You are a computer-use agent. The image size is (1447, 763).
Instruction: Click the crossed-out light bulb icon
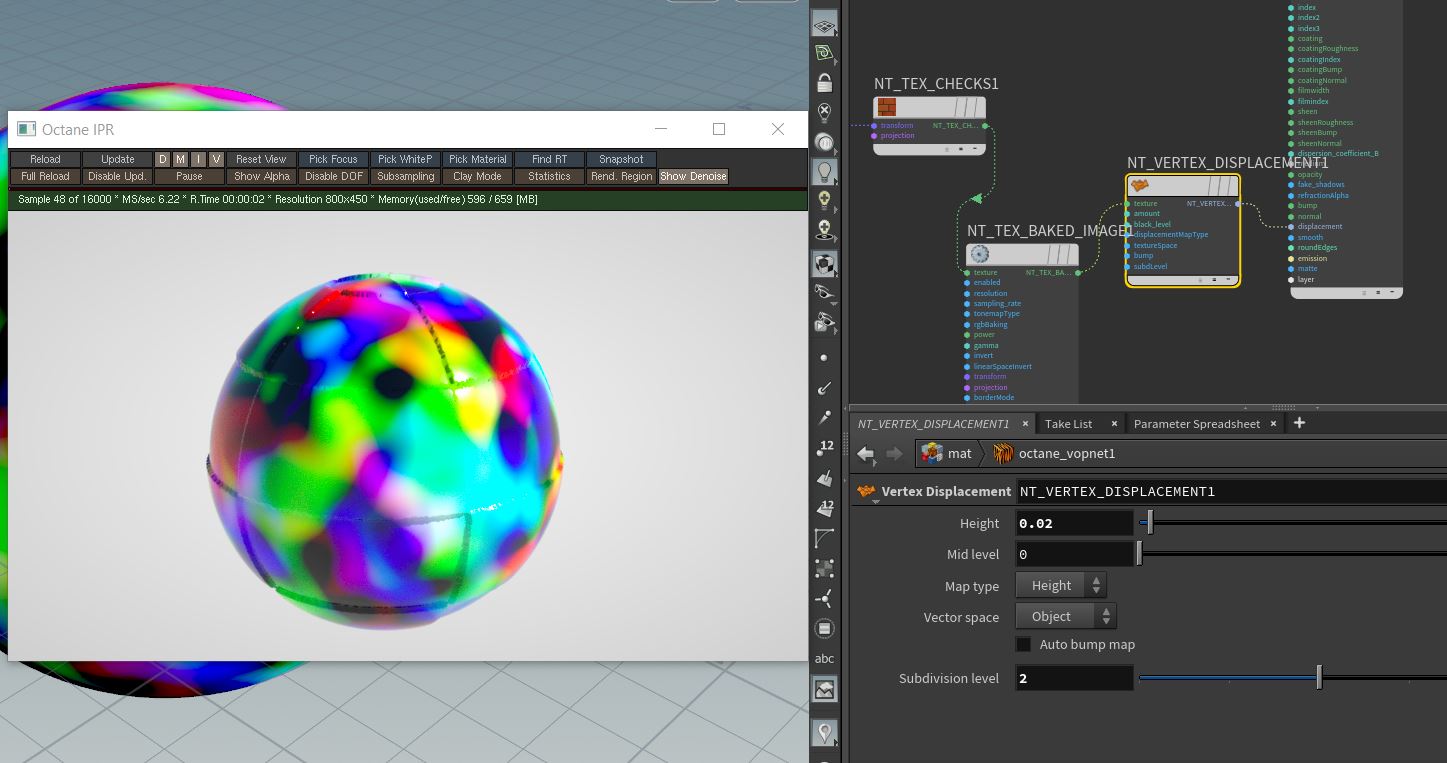(824, 112)
